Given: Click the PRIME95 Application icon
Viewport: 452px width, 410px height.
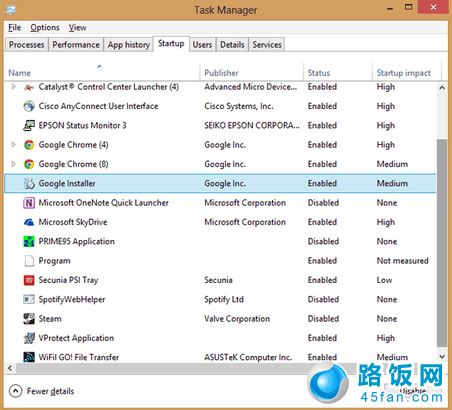Looking at the screenshot, I should click(29, 242).
